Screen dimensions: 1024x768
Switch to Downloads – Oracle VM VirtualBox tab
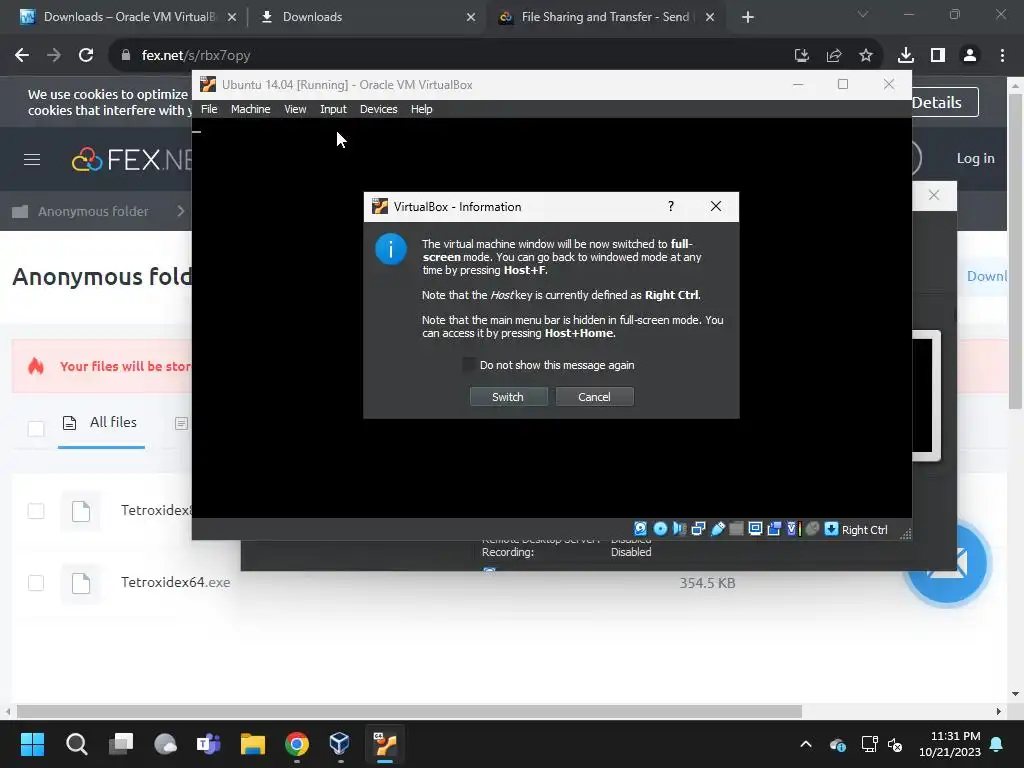coord(127,17)
